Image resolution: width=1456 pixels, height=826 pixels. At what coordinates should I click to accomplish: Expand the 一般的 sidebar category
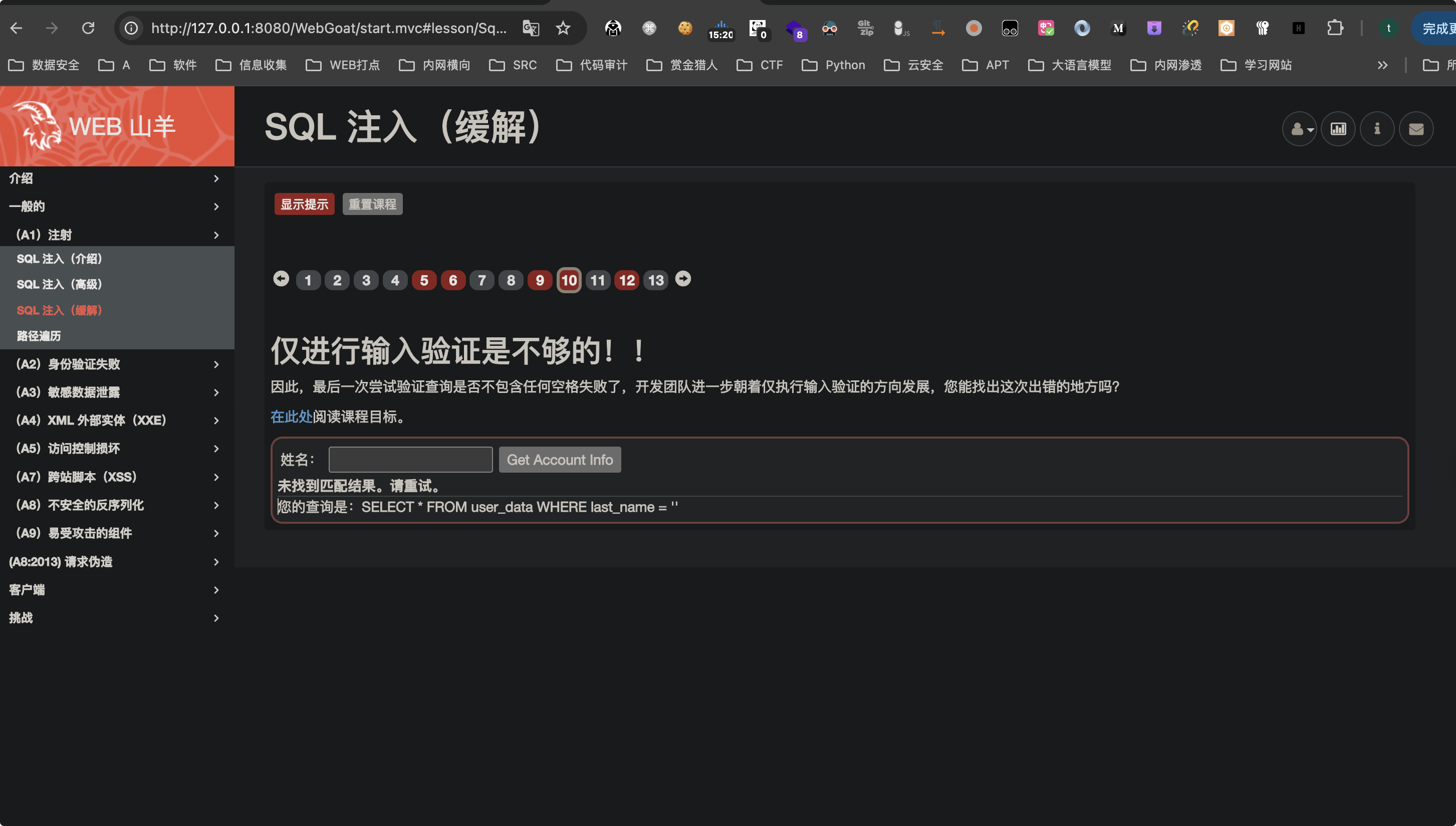(x=117, y=206)
